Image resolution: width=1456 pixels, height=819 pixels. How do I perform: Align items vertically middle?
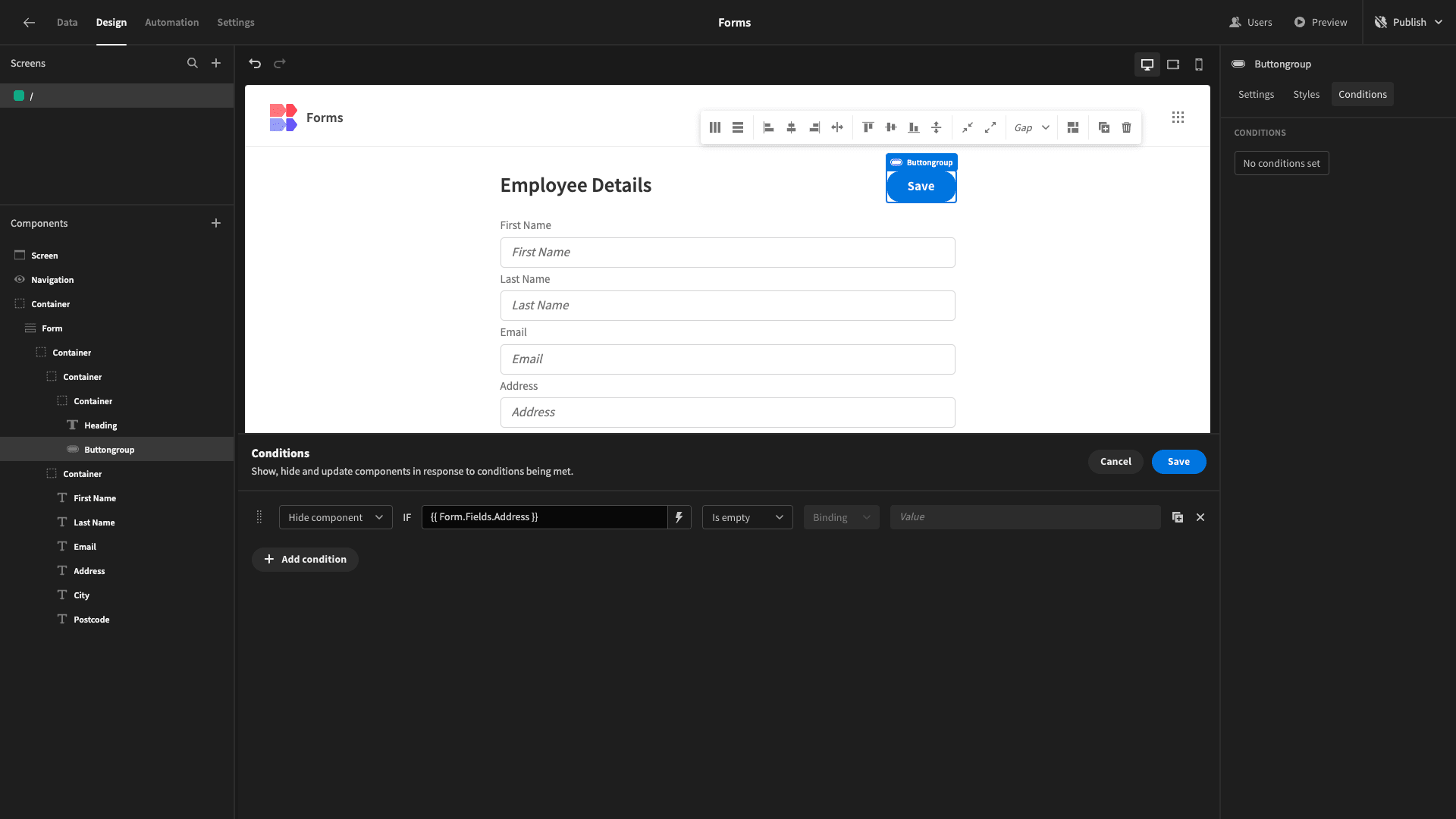coord(891,127)
